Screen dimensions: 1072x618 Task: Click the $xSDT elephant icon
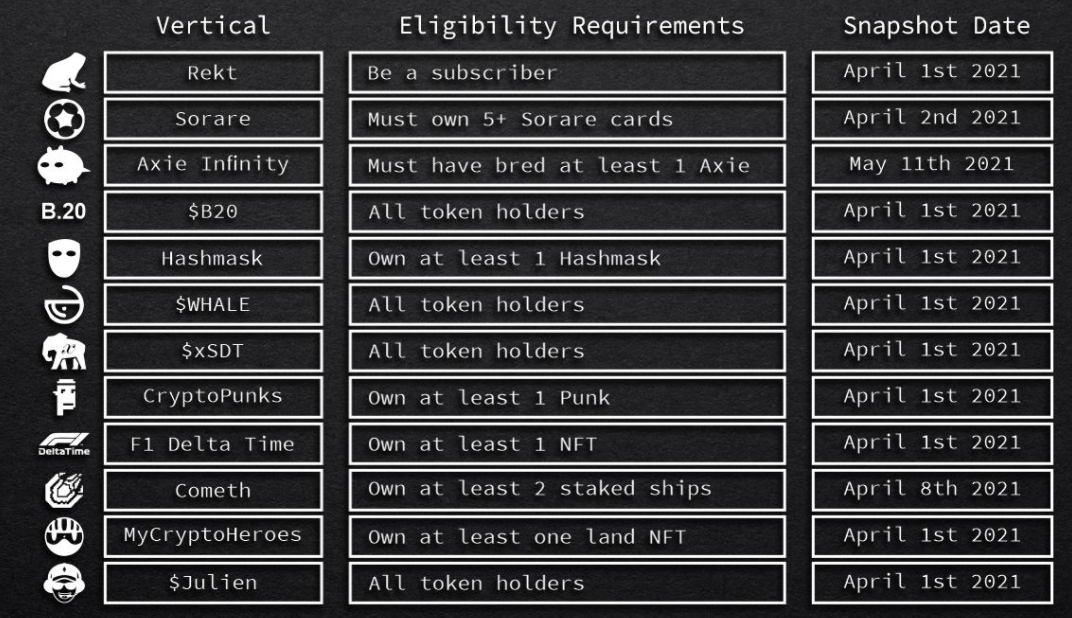point(64,351)
